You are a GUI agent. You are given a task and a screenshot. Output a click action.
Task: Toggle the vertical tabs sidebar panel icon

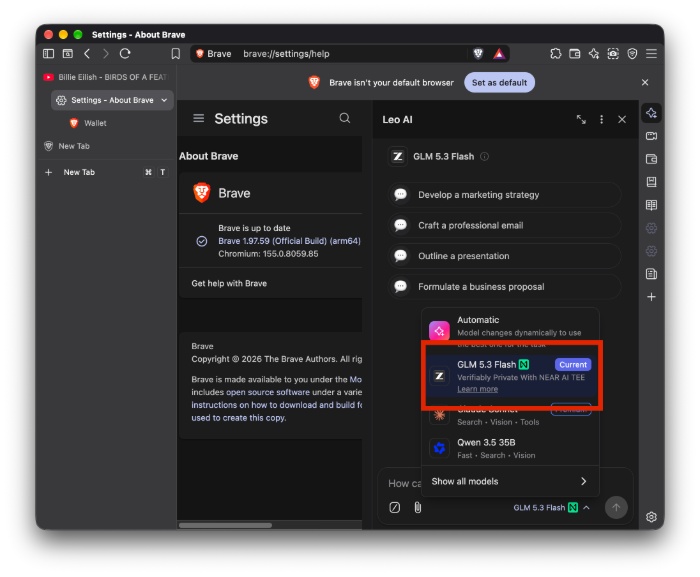(48, 54)
